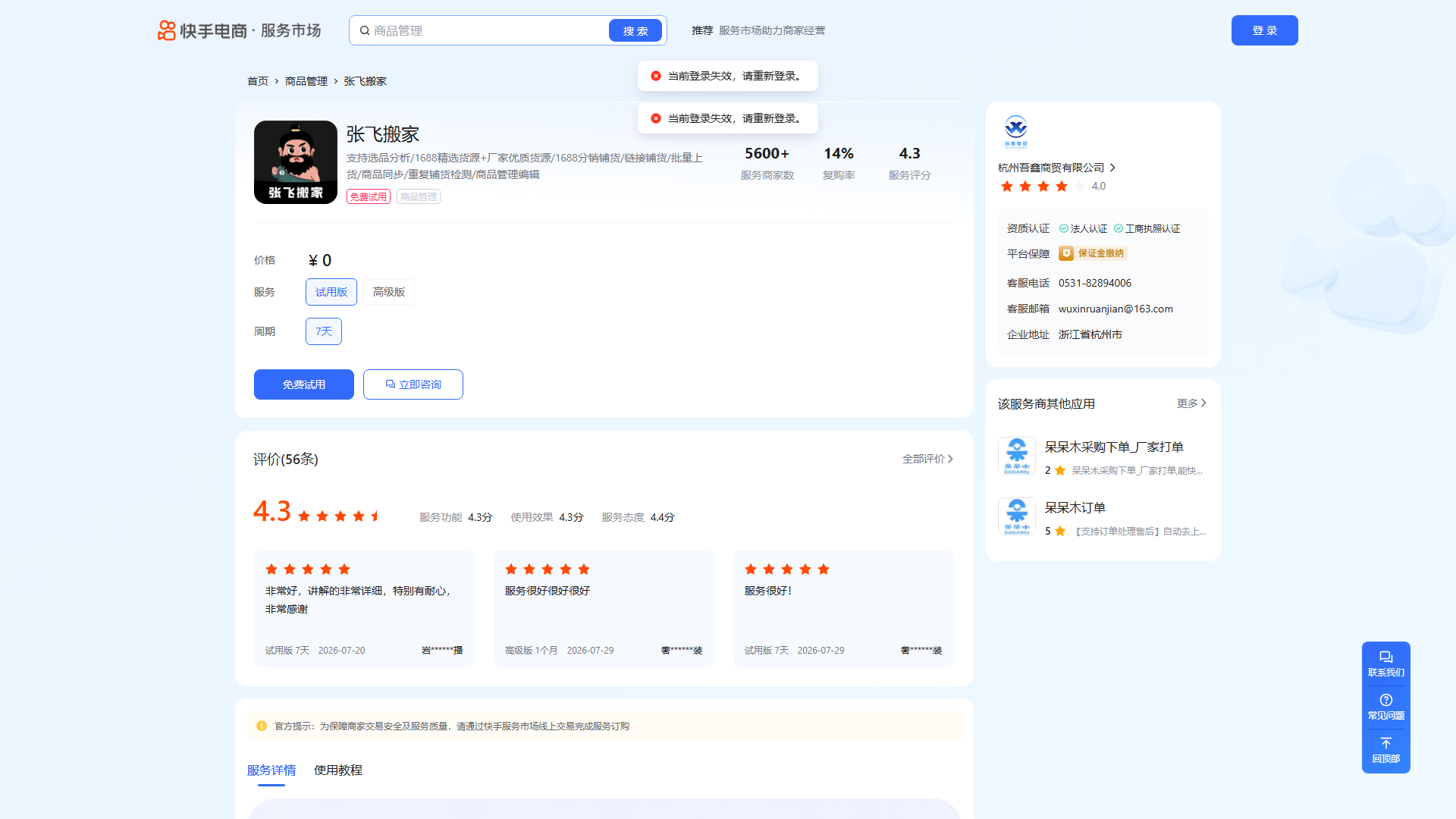1456x819 pixels.
Task: Open 商品管理 in the breadcrumb
Action: coord(306,81)
